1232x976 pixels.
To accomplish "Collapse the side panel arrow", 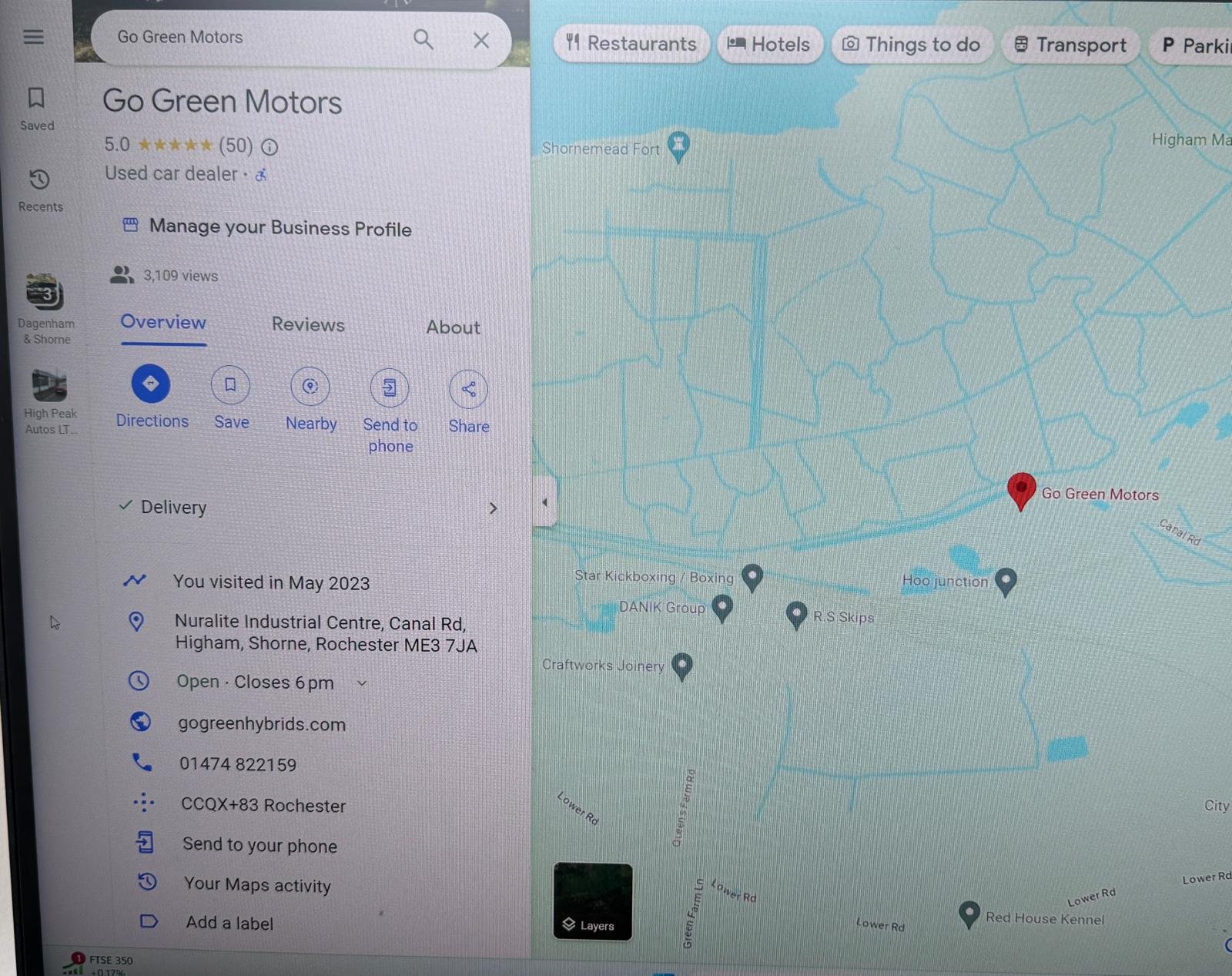I will [x=544, y=502].
